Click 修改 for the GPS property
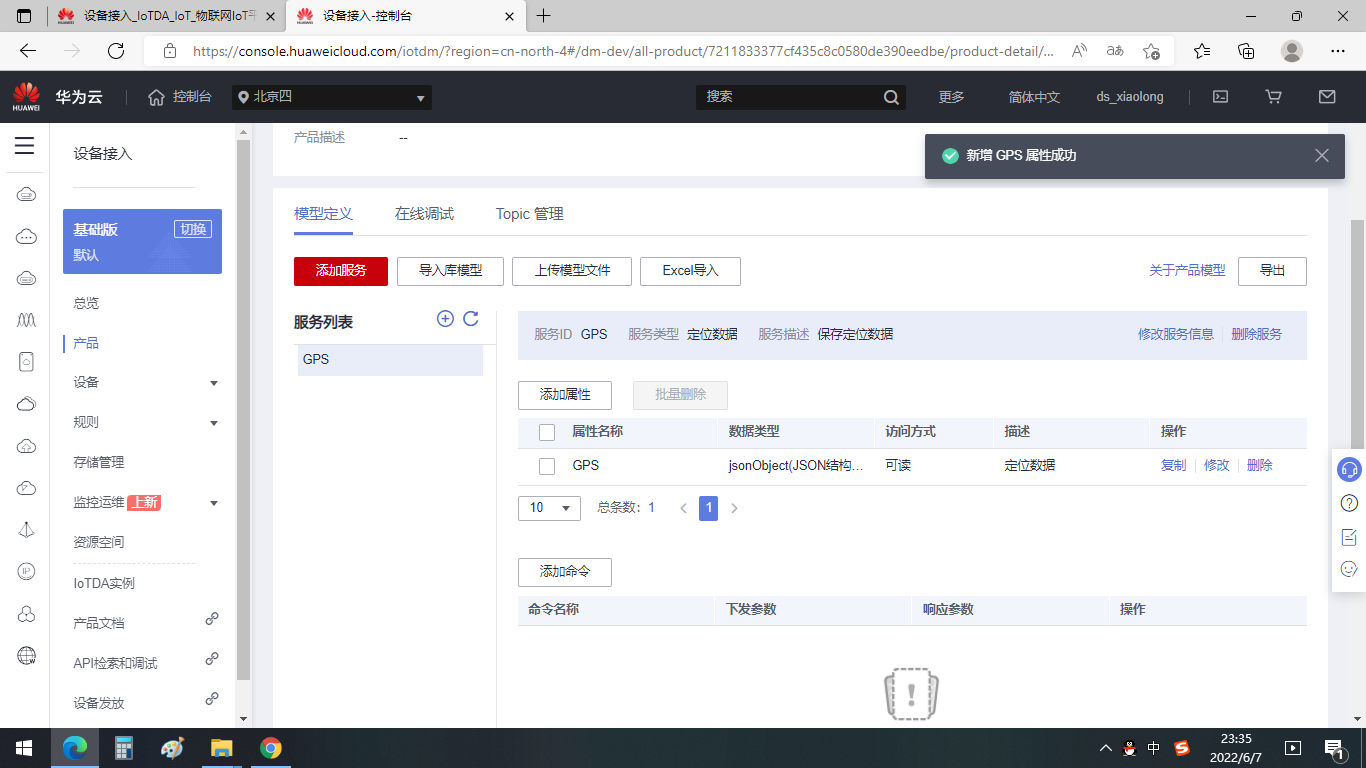Screen dimensions: 1366x768 pyautogui.click(x=1217, y=466)
